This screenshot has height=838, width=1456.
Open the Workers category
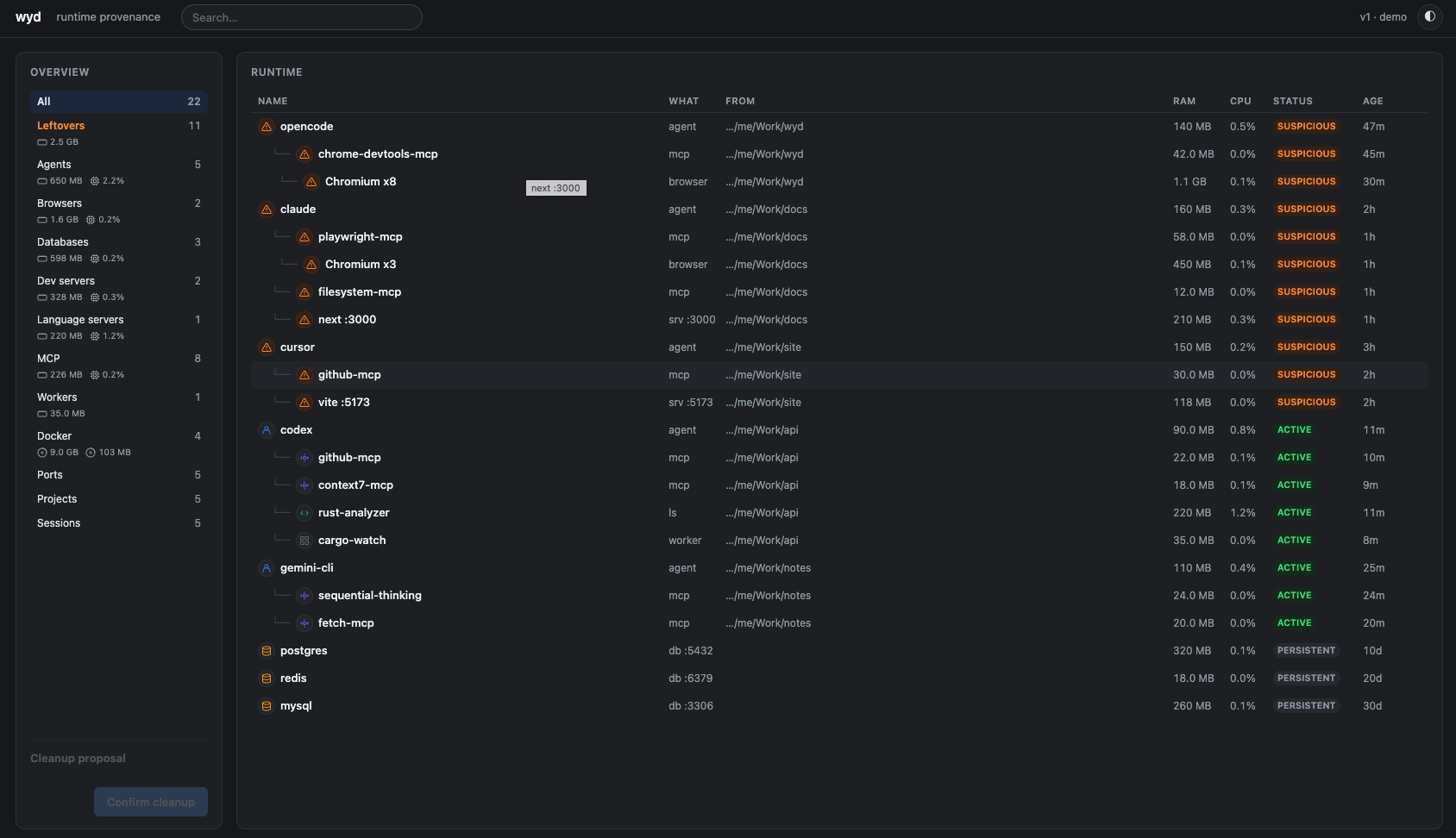(119, 404)
